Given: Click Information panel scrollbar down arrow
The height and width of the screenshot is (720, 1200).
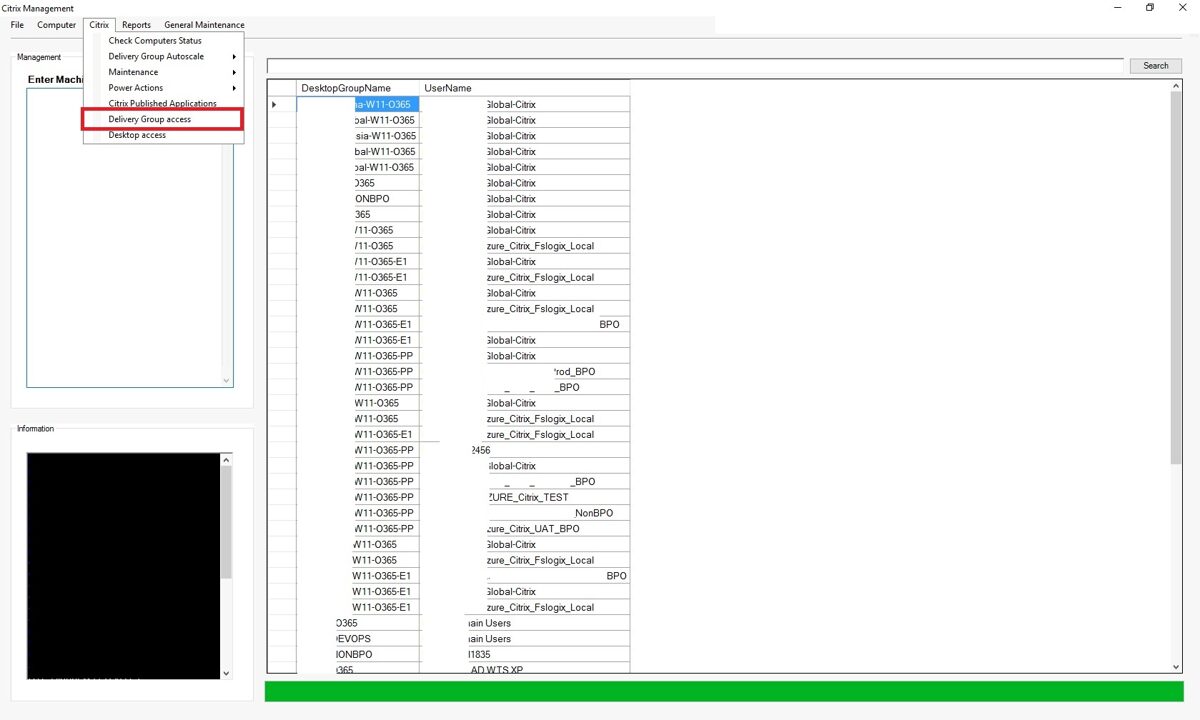Looking at the screenshot, I should [x=226, y=673].
